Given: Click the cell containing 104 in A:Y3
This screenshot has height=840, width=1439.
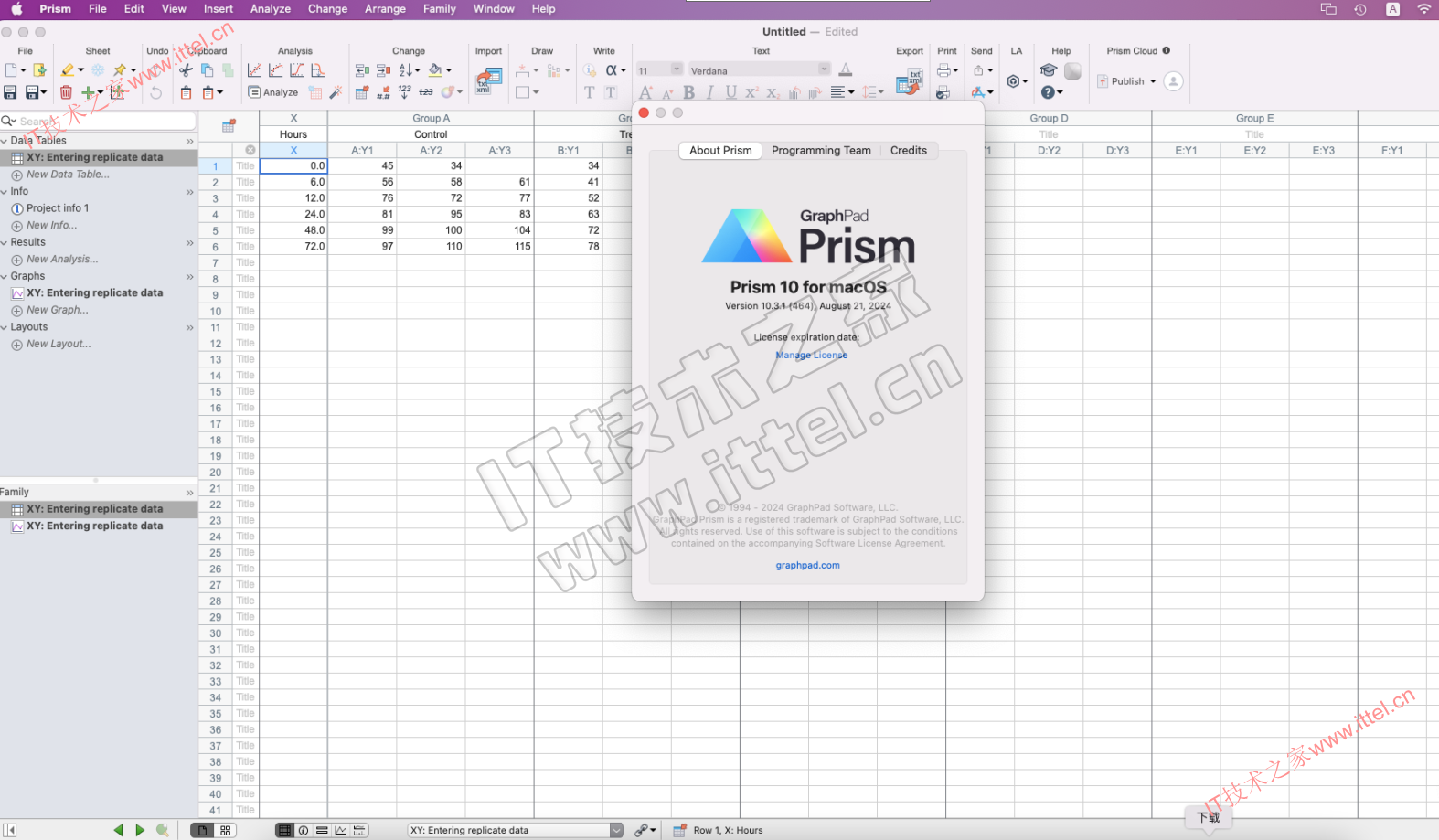Looking at the screenshot, I should (x=499, y=230).
